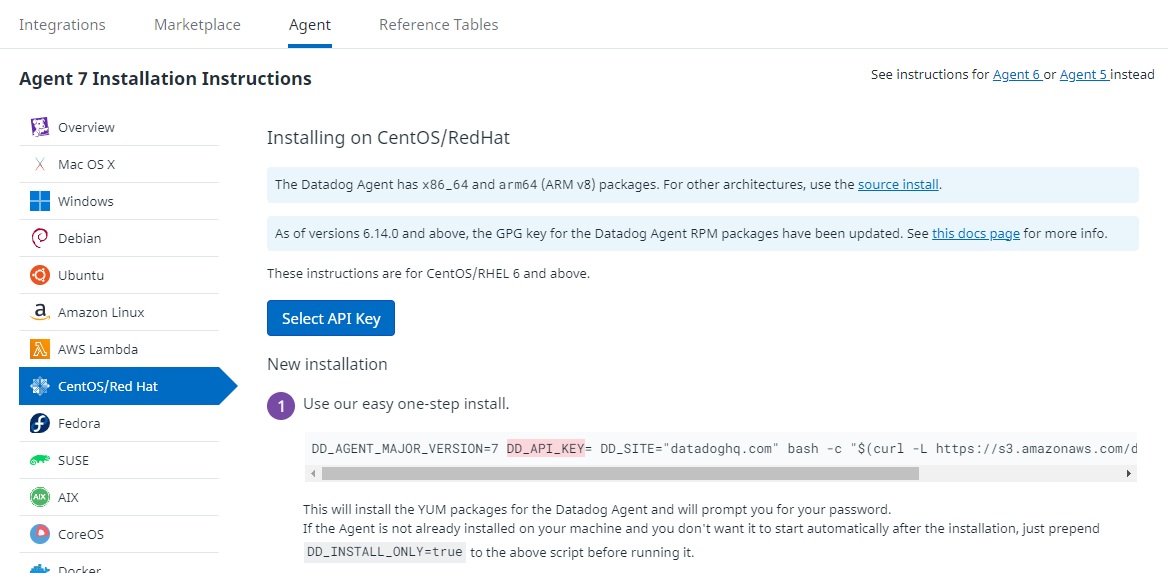Click the Windows logo icon
This screenshot has width=1168, height=573.
pyautogui.click(x=39, y=201)
